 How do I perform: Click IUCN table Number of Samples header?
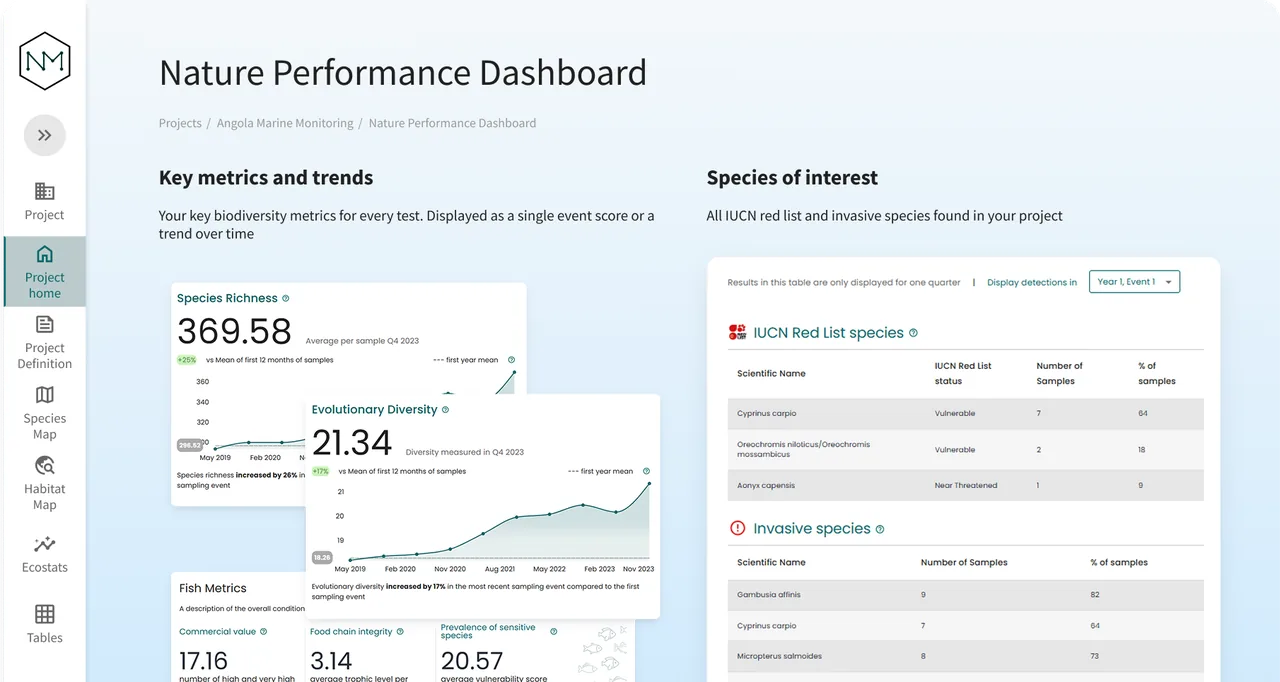1059,373
